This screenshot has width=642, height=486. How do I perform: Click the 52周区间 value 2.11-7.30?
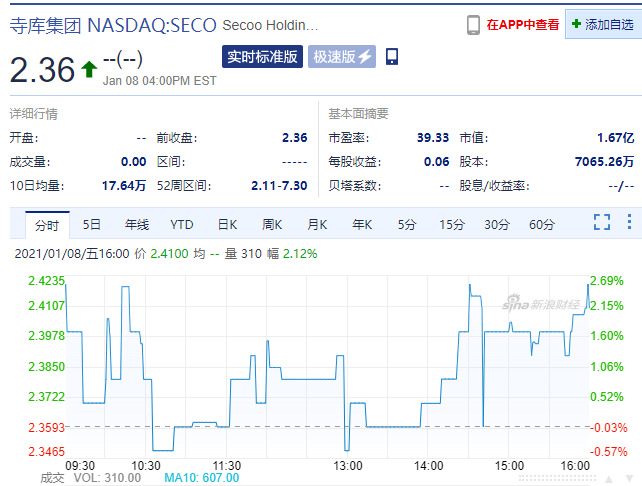pos(279,186)
